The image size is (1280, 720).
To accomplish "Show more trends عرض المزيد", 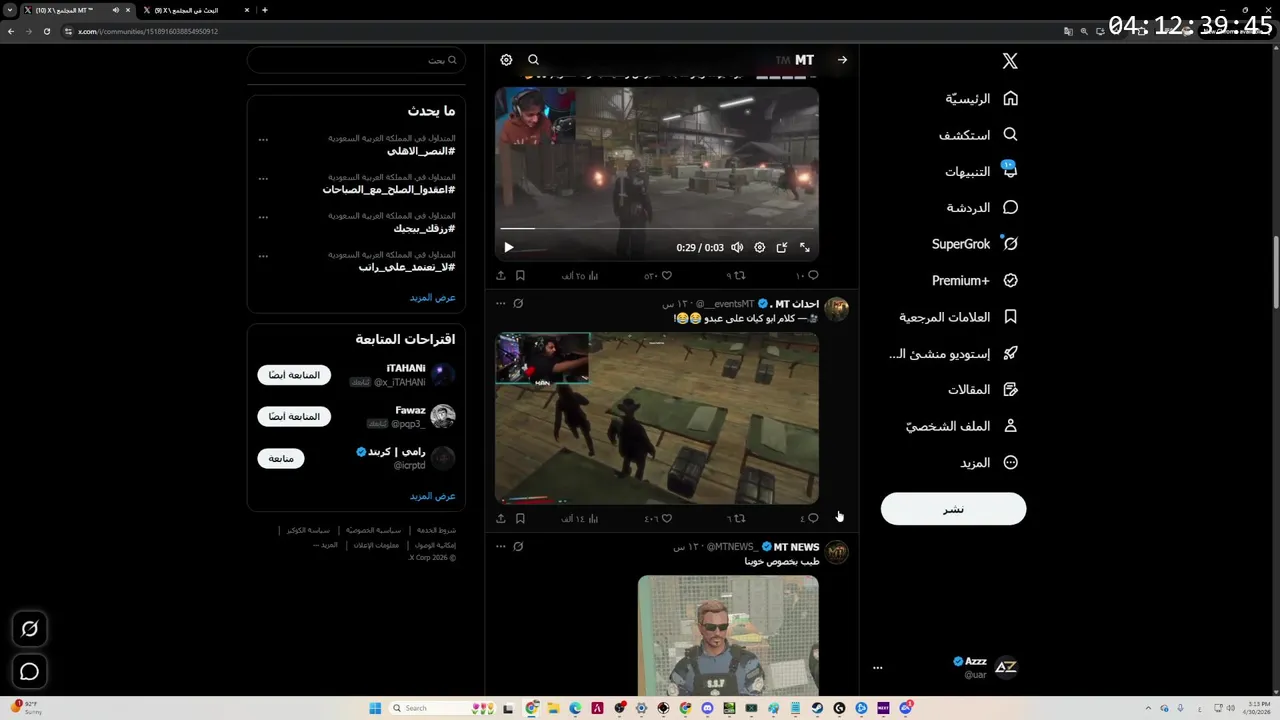I will (x=432, y=297).
